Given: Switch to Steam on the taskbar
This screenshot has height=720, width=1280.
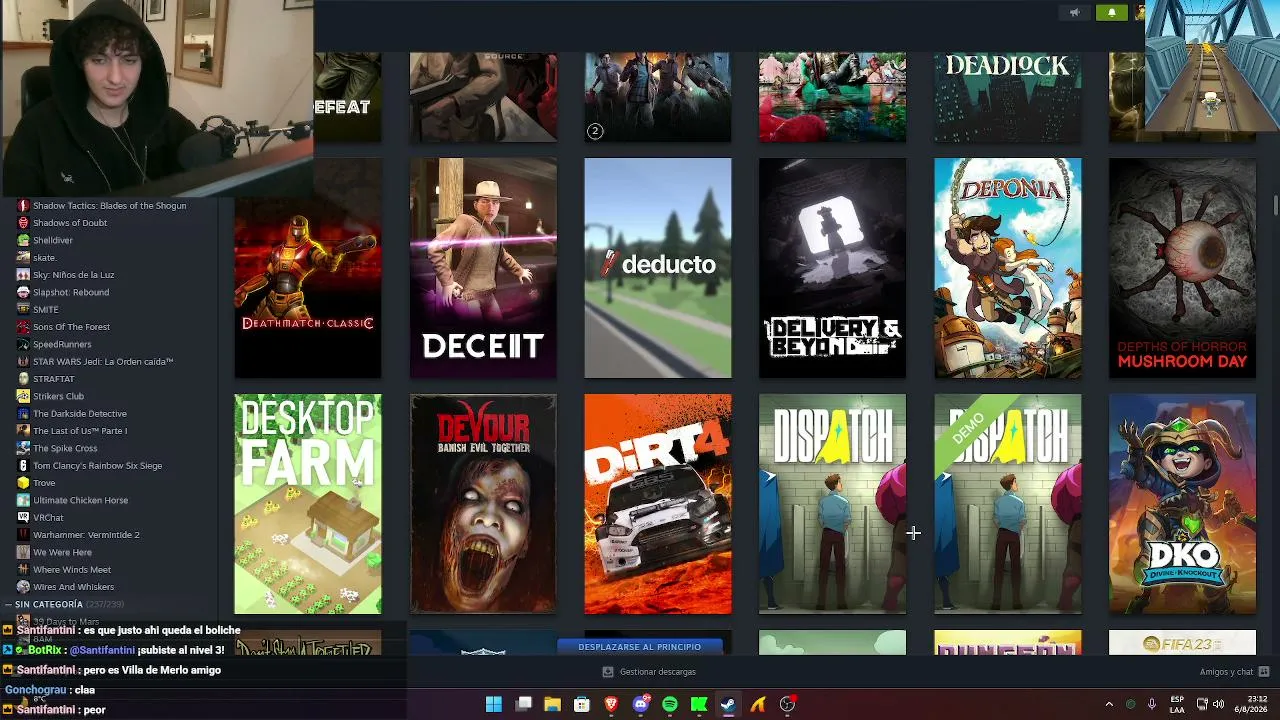Looking at the screenshot, I should pos(728,704).
